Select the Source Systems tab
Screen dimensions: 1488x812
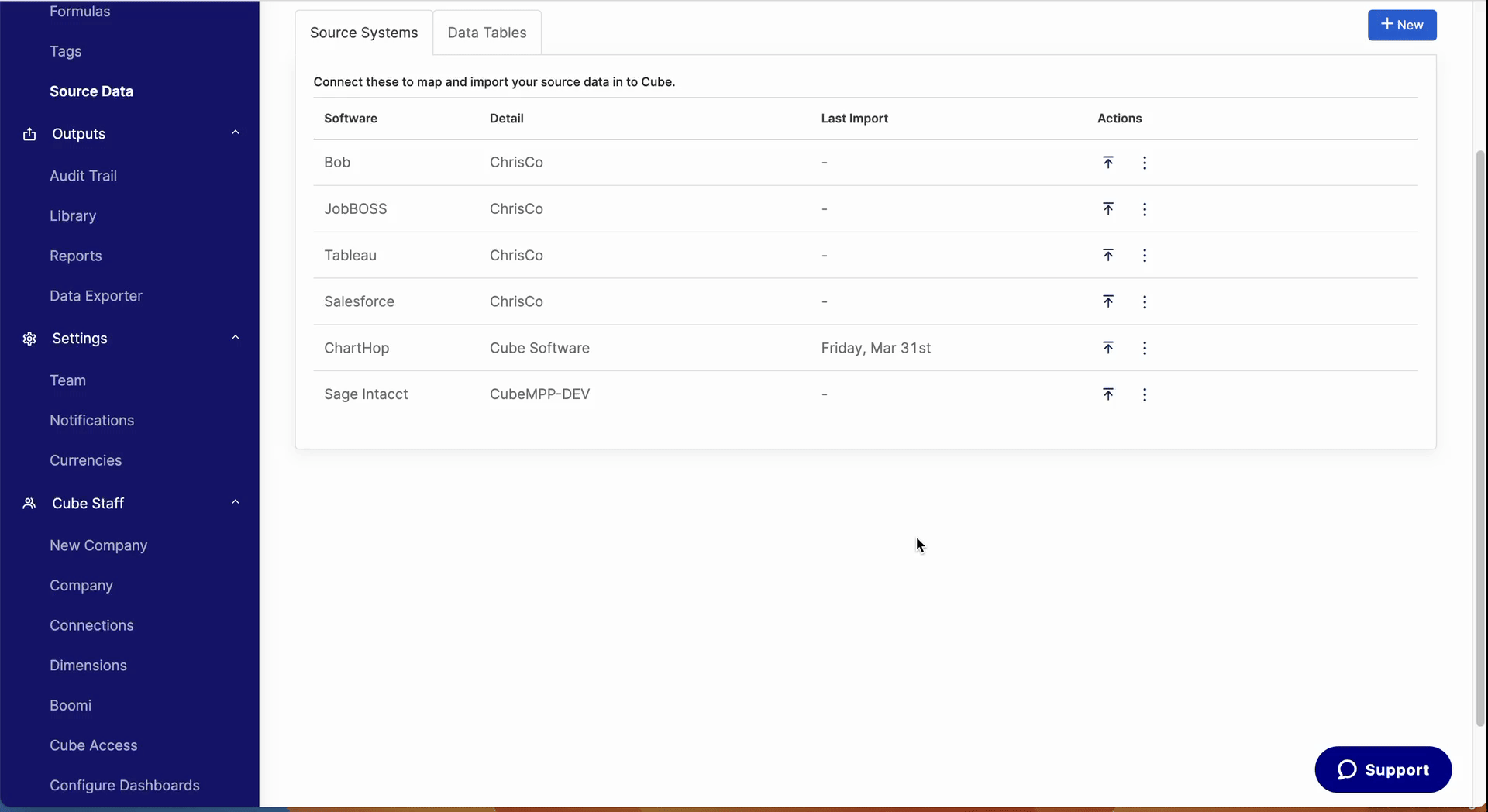click(363, 33)
